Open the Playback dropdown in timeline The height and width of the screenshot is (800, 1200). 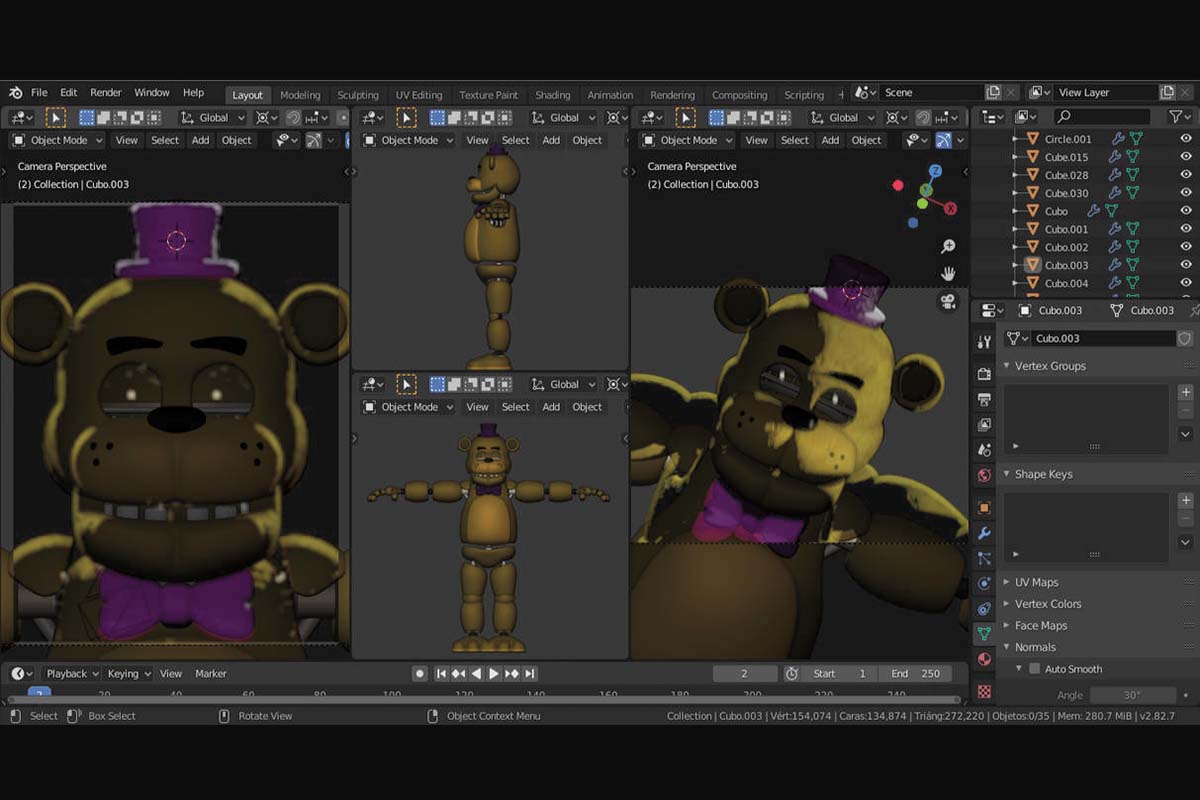point(72,674)
